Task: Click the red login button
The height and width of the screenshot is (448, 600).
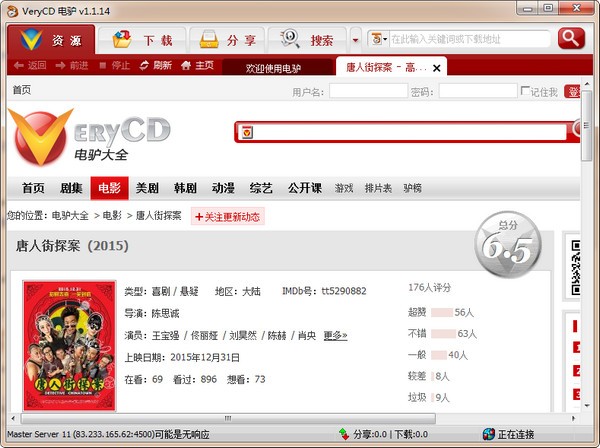Action: (572, 92)
